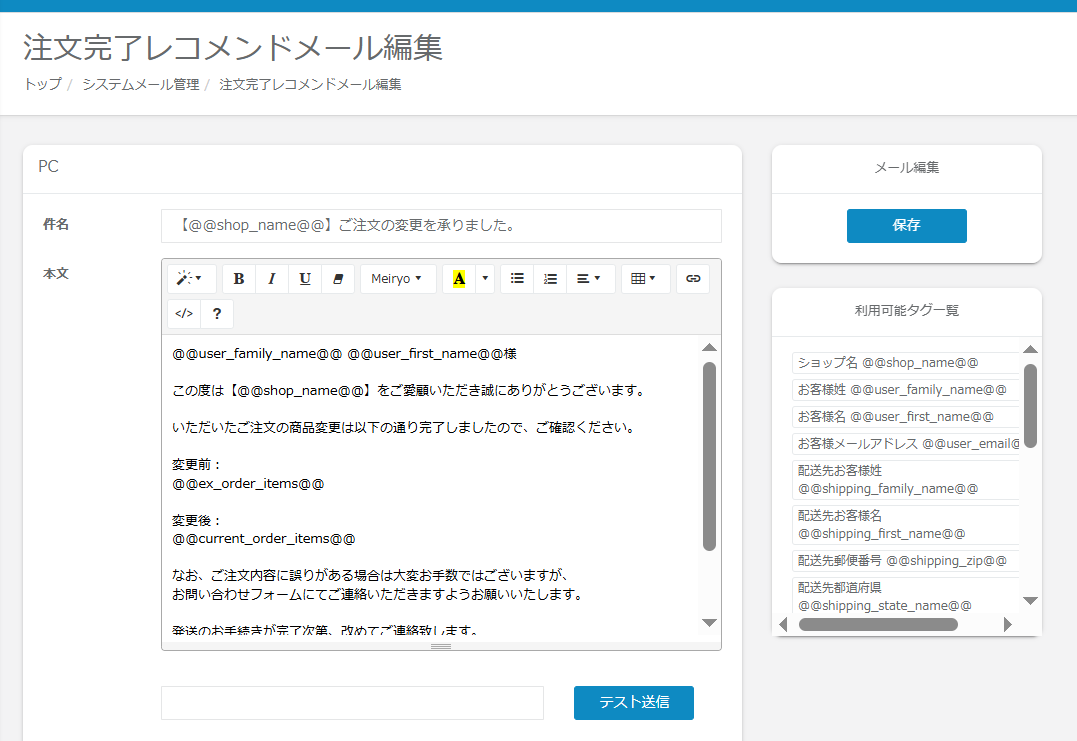Go to システムメール管理 breadcrumb link
Screen dimensions: 1077x741
tap(141, 85)
